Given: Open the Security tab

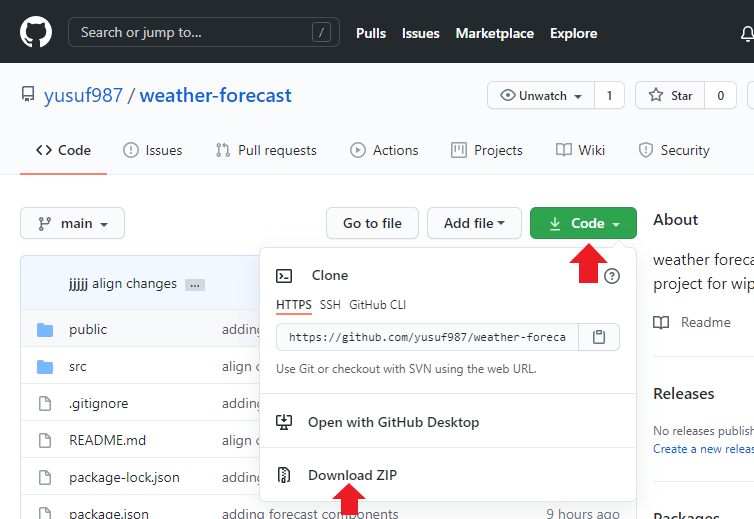Looking at the screenshot, I should click(674, 151).
